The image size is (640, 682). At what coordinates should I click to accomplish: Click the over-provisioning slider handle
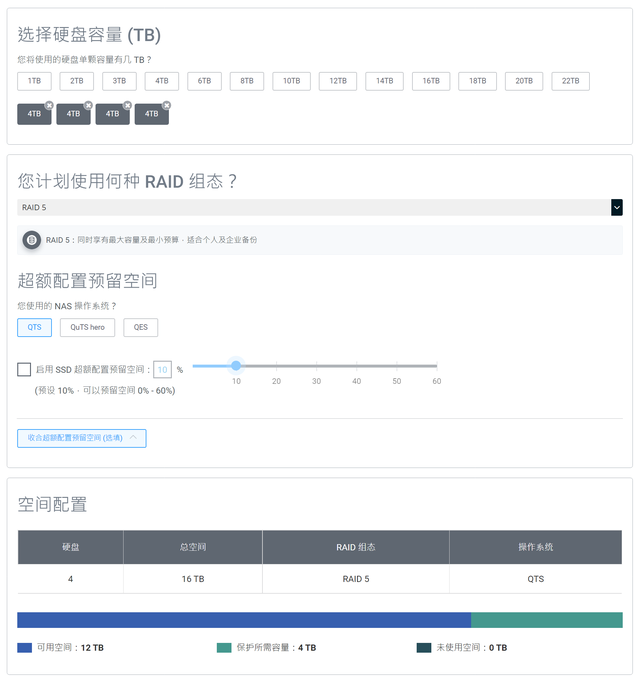click(x=236, y=366)
